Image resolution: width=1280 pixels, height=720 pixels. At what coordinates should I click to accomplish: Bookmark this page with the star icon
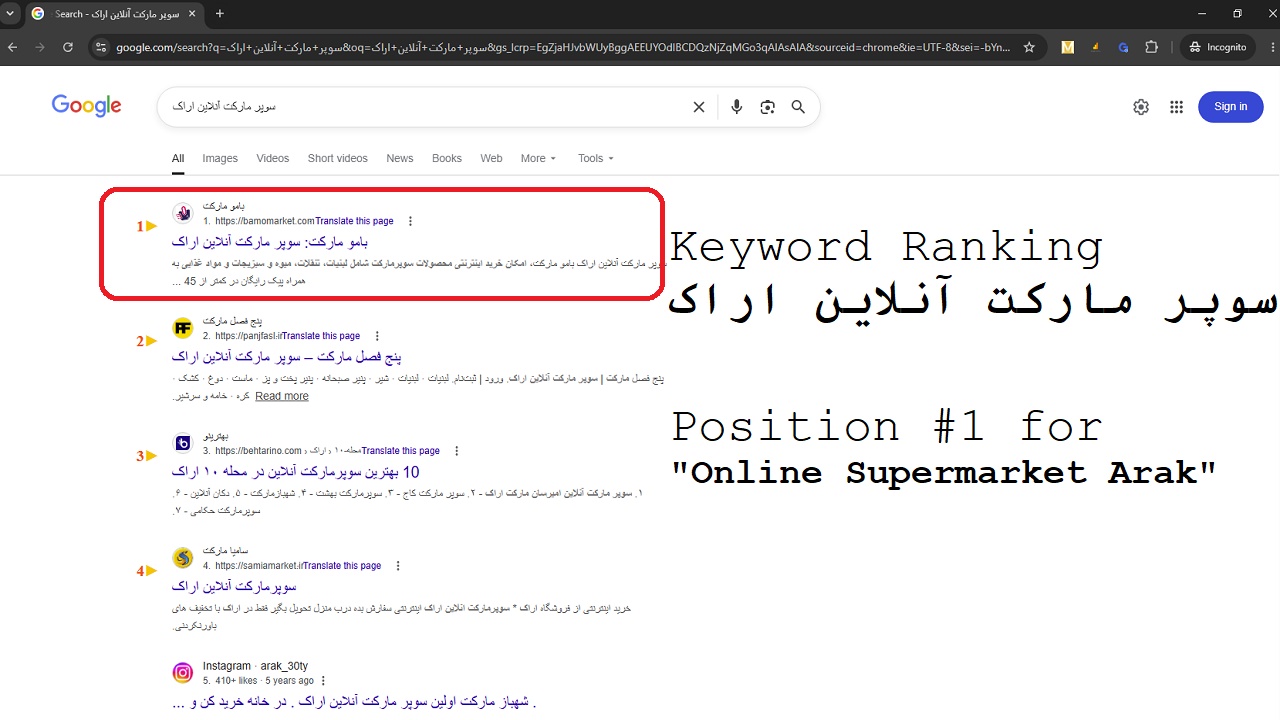(x=1029, y=47)
